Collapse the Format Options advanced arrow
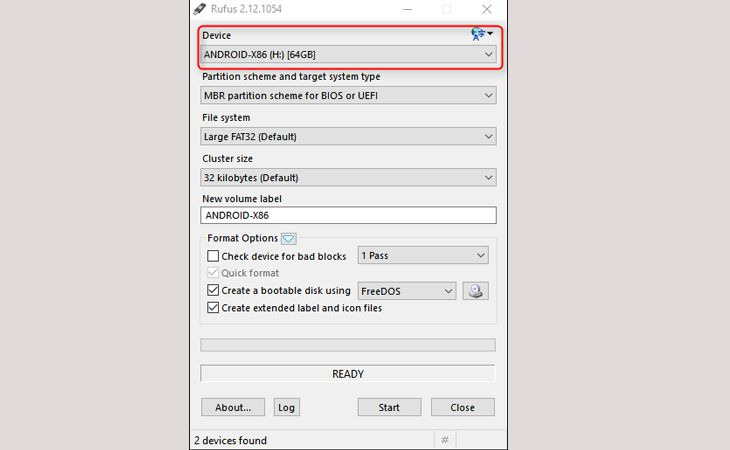 tap(289, 239)
